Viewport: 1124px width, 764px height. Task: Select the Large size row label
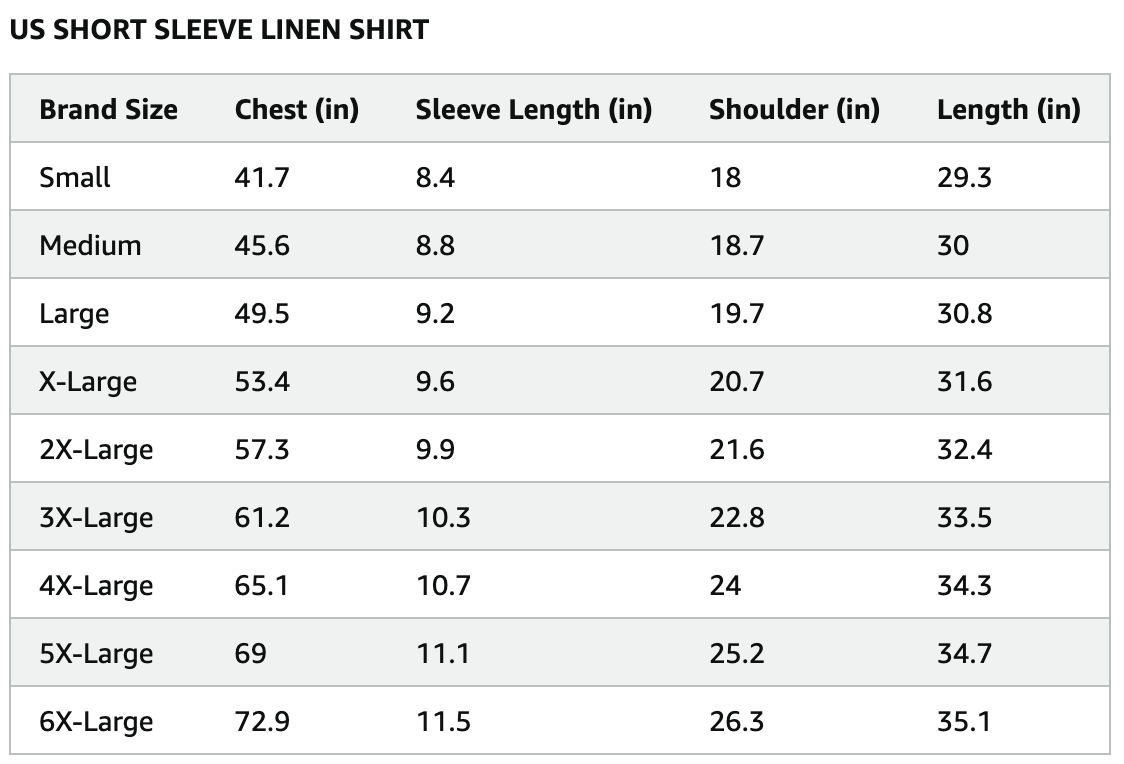74,313
